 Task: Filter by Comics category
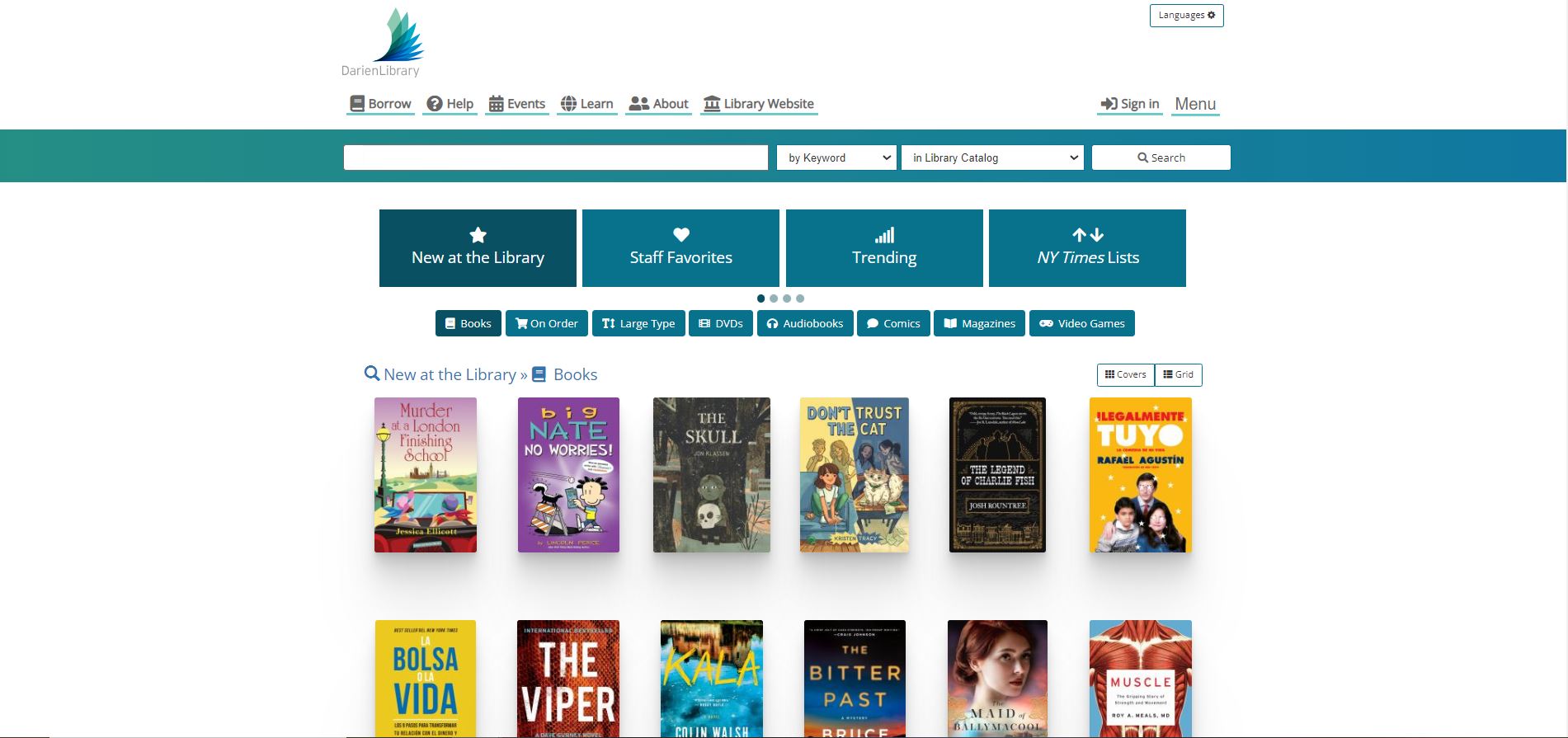click(x=893, y=323)
